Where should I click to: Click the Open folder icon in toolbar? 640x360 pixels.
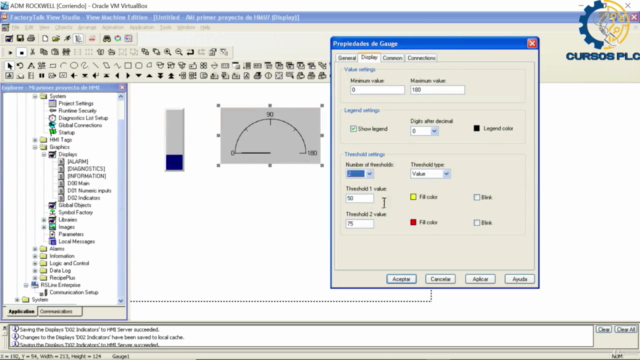(56, 38)
